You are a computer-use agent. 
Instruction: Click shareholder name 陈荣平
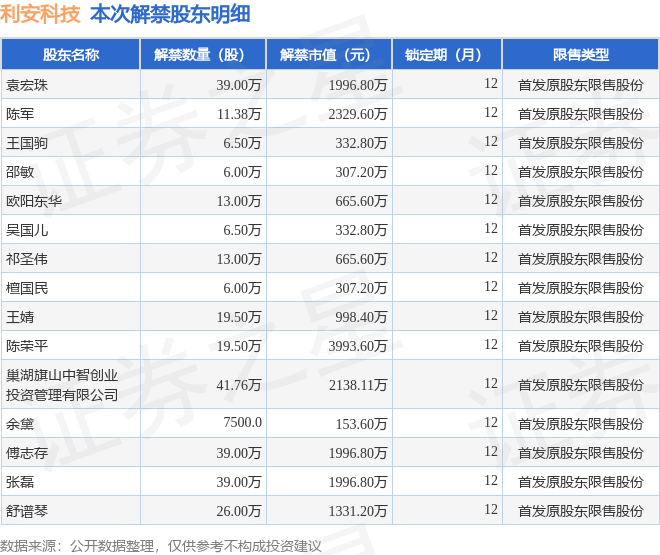[x=27, y=346]
